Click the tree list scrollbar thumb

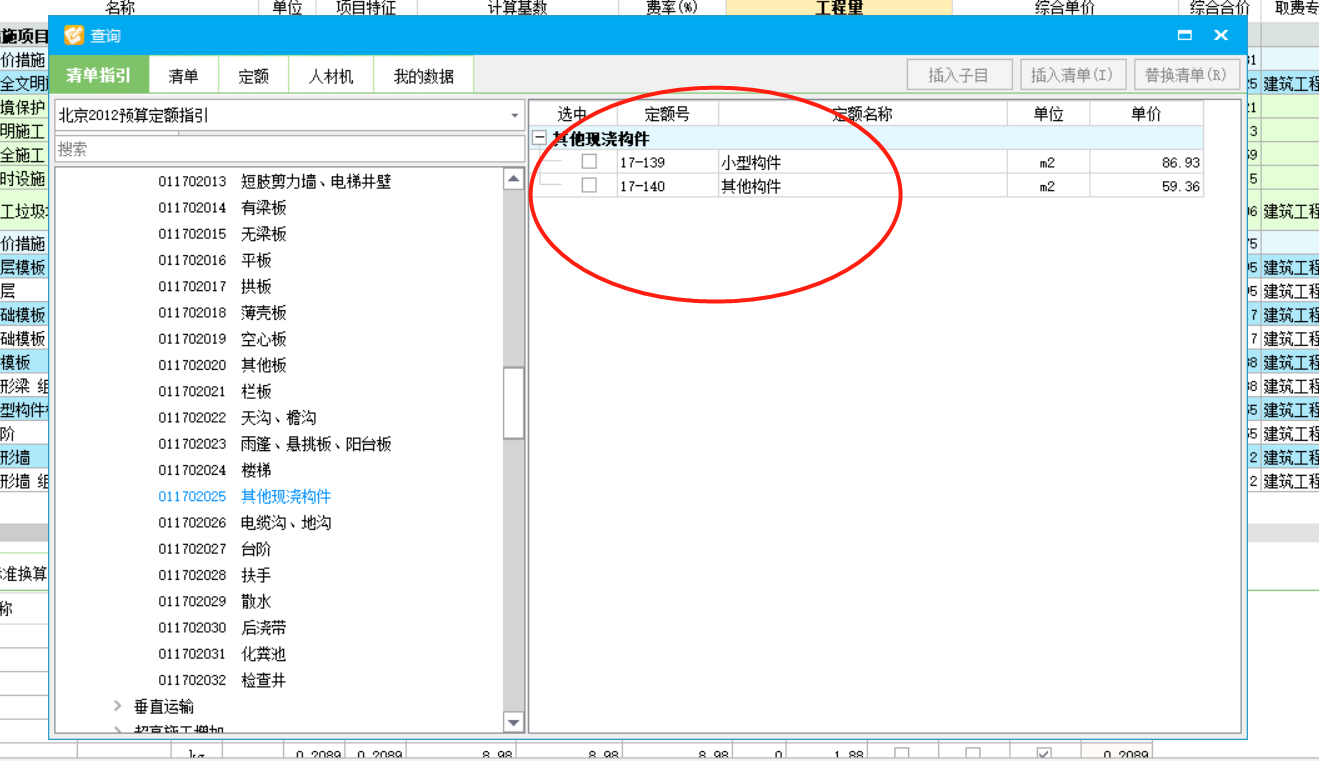[513, 403]
